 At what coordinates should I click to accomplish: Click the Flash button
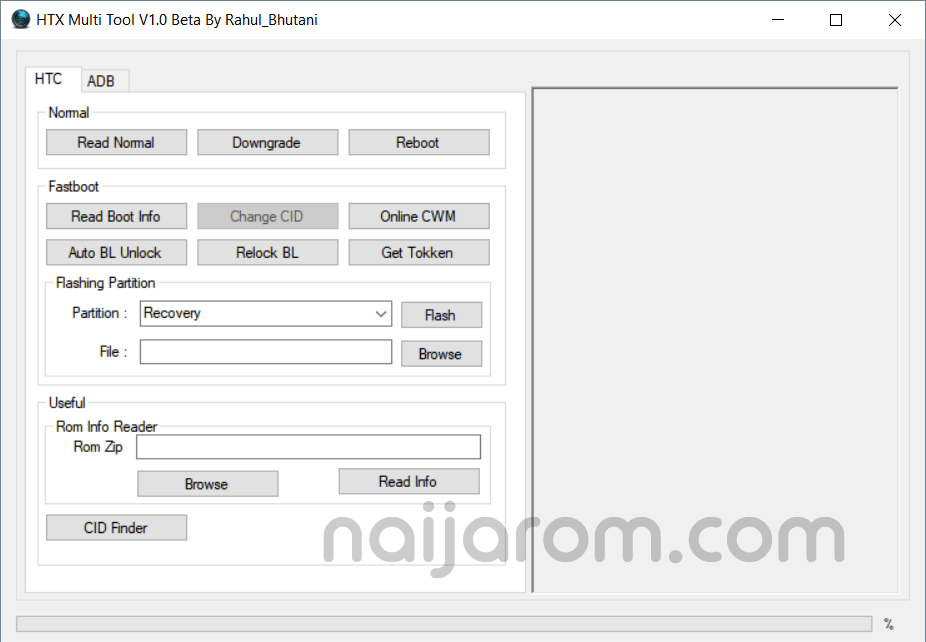pyautogui.click(x=441, y=315)
